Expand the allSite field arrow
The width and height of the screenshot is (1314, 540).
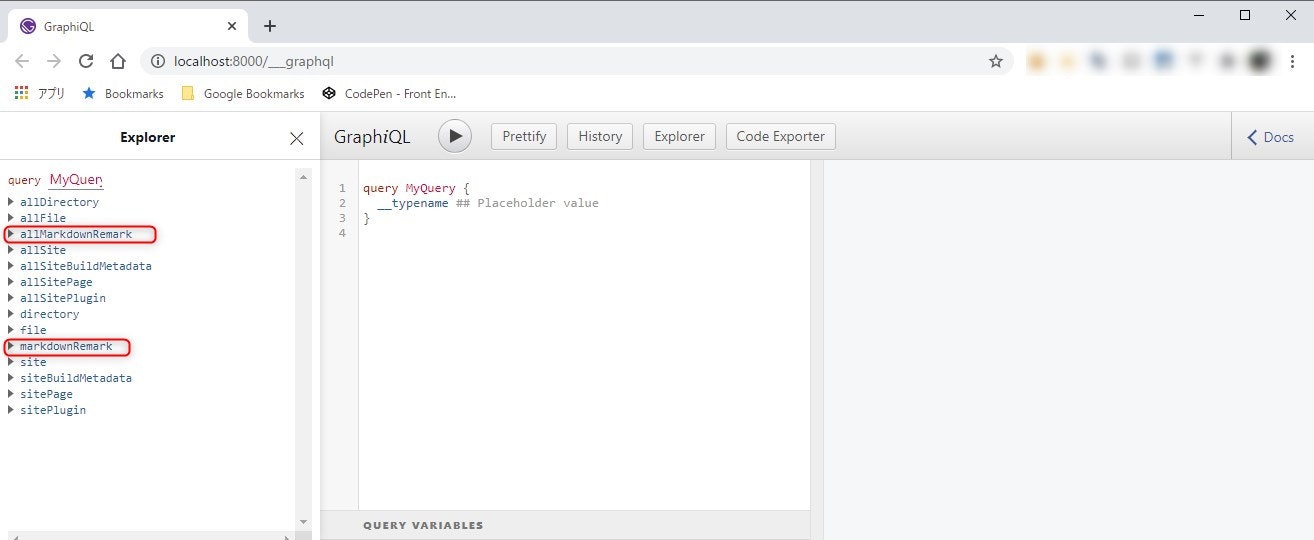point(11,250)
